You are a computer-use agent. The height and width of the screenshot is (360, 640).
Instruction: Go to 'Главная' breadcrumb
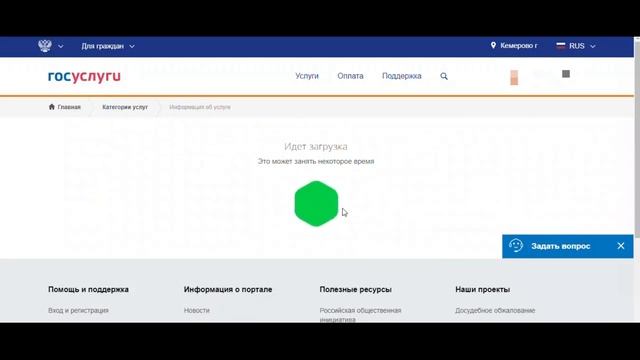pos(69,107)
